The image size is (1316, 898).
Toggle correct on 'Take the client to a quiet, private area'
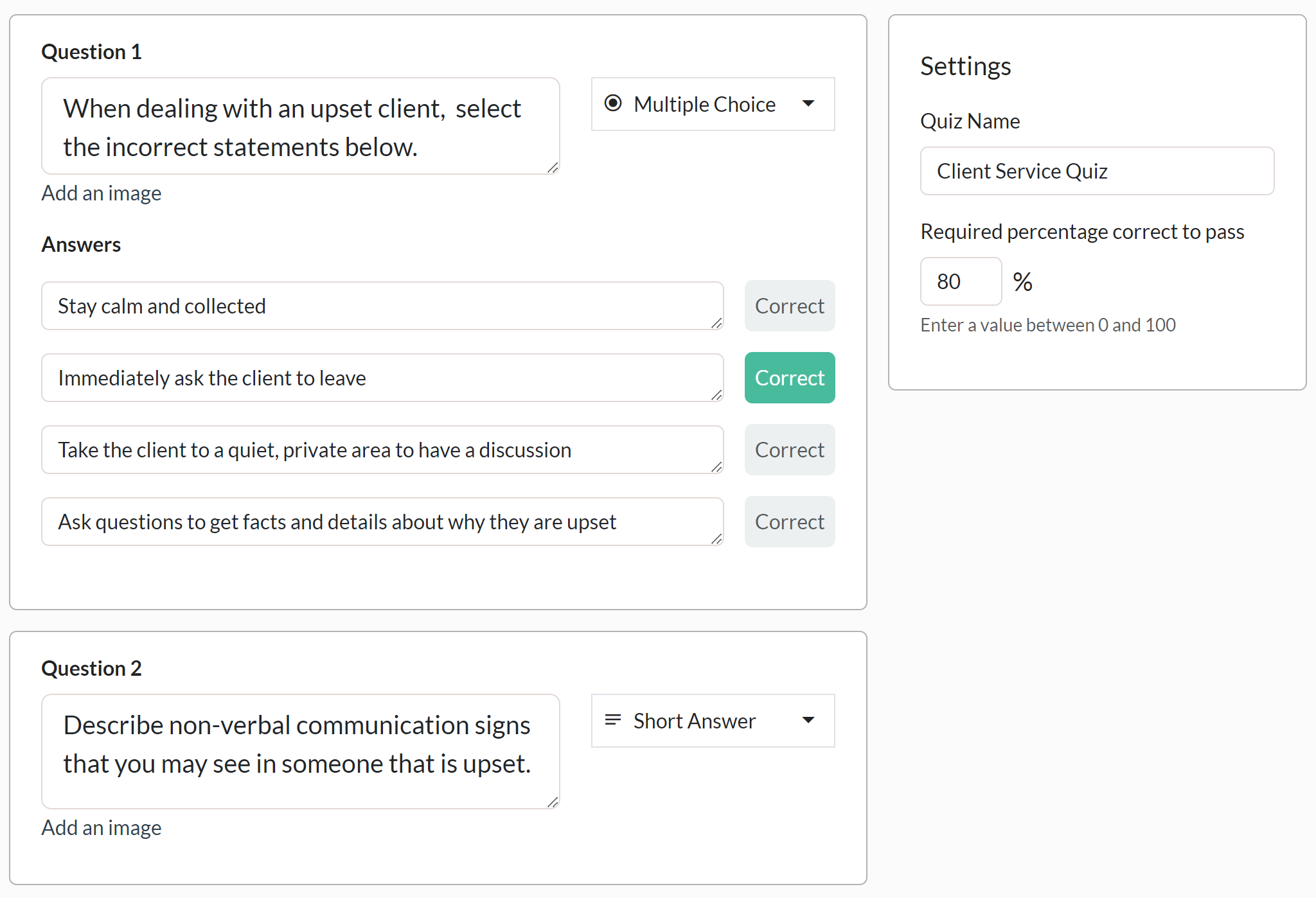point(789,450)
